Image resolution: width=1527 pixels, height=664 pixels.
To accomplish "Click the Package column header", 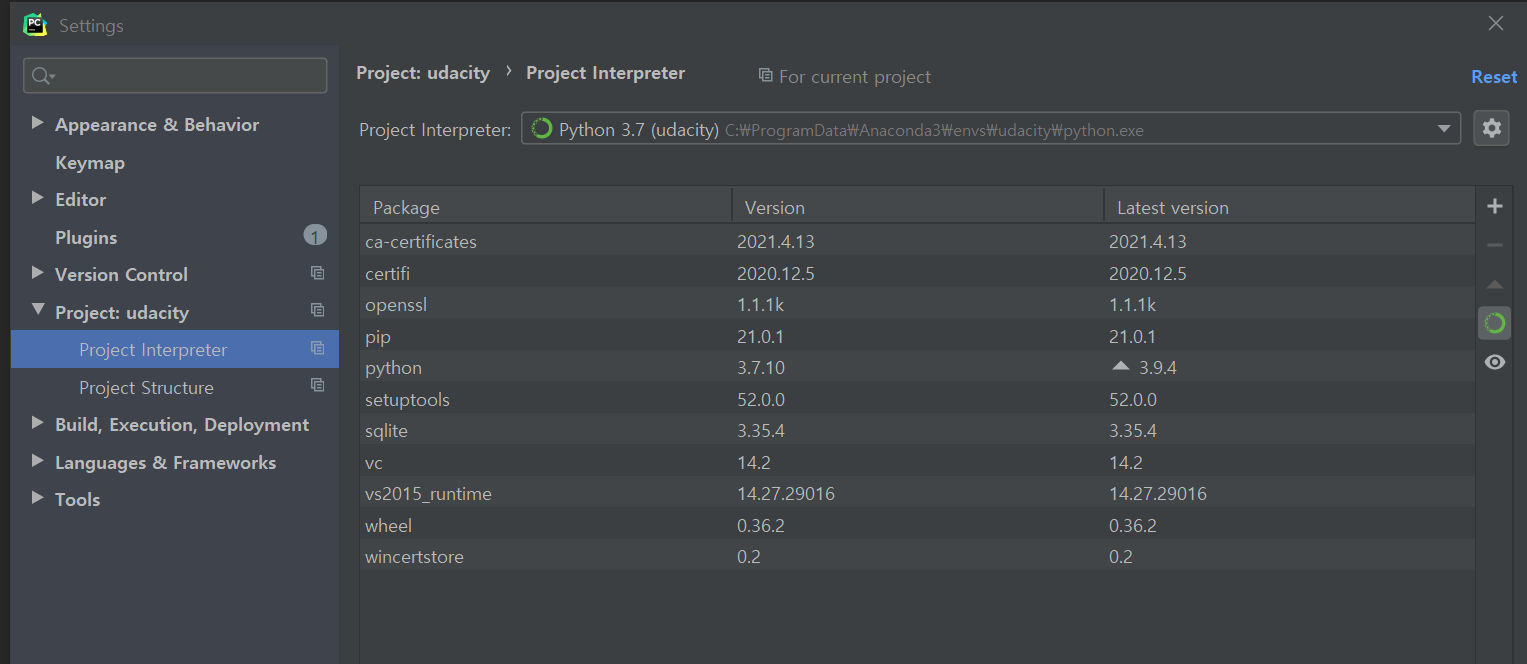I will tap(546, 207).
